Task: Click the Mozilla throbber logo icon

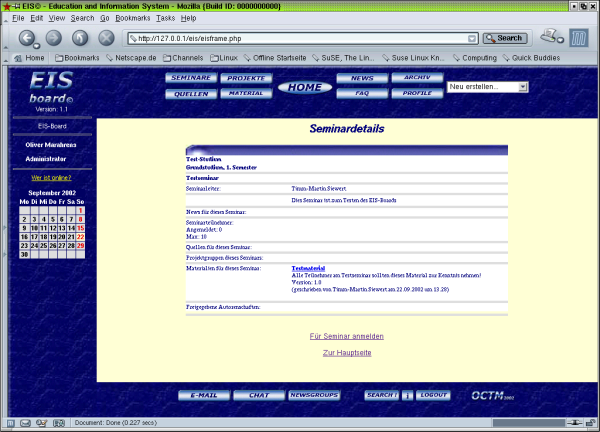Action: pos(579,38)
